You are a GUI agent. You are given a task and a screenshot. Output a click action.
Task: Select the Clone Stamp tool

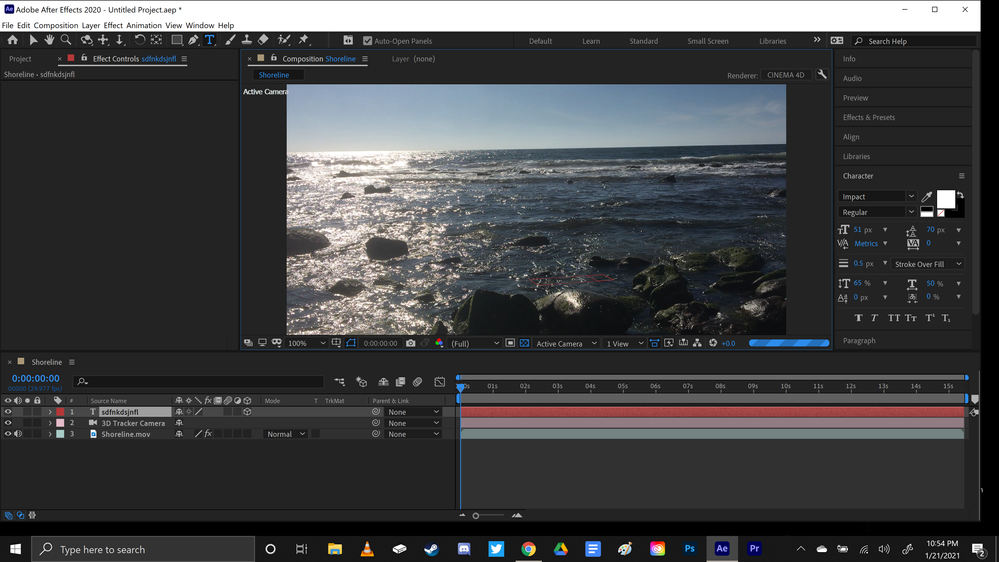247,40
